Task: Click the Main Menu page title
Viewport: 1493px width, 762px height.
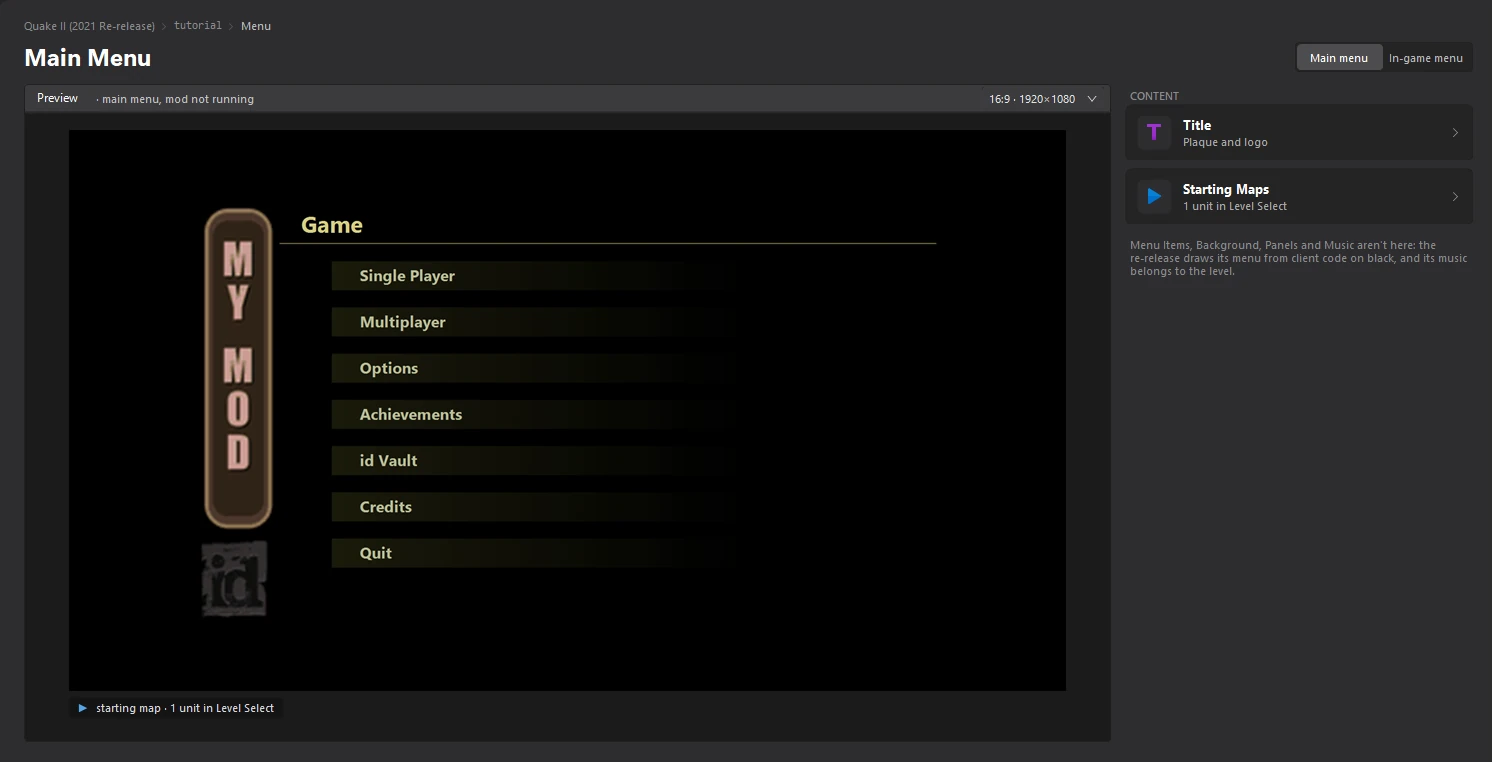Action: pyautogui.click(x=88, y=58)
